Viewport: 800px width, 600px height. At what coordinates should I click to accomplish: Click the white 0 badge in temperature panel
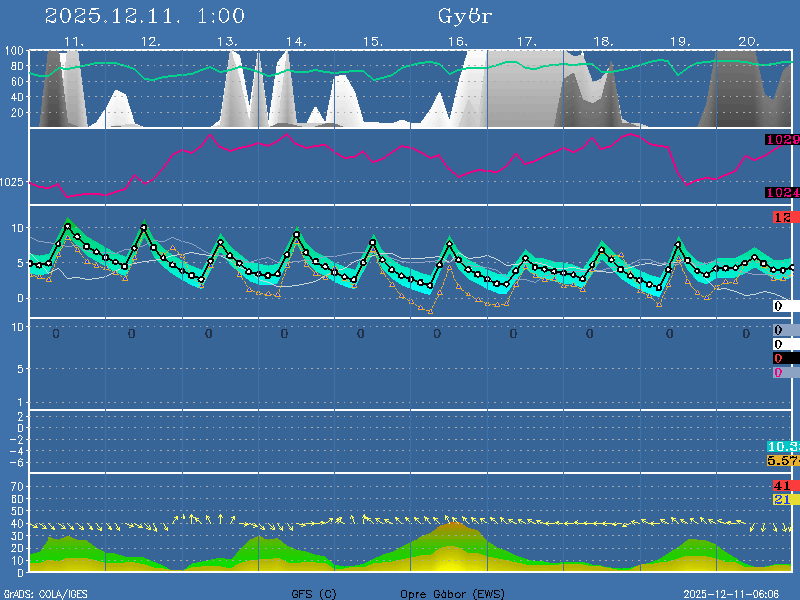click(785, 306)
